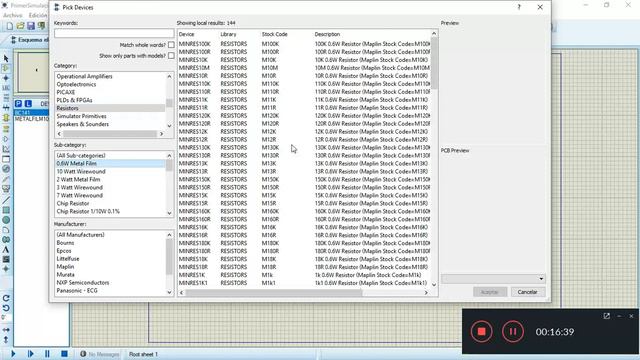Screen dimensions: 640x360
Task: Select 0.6W Metal Film sub-category
Action: [x=110, y=163]
